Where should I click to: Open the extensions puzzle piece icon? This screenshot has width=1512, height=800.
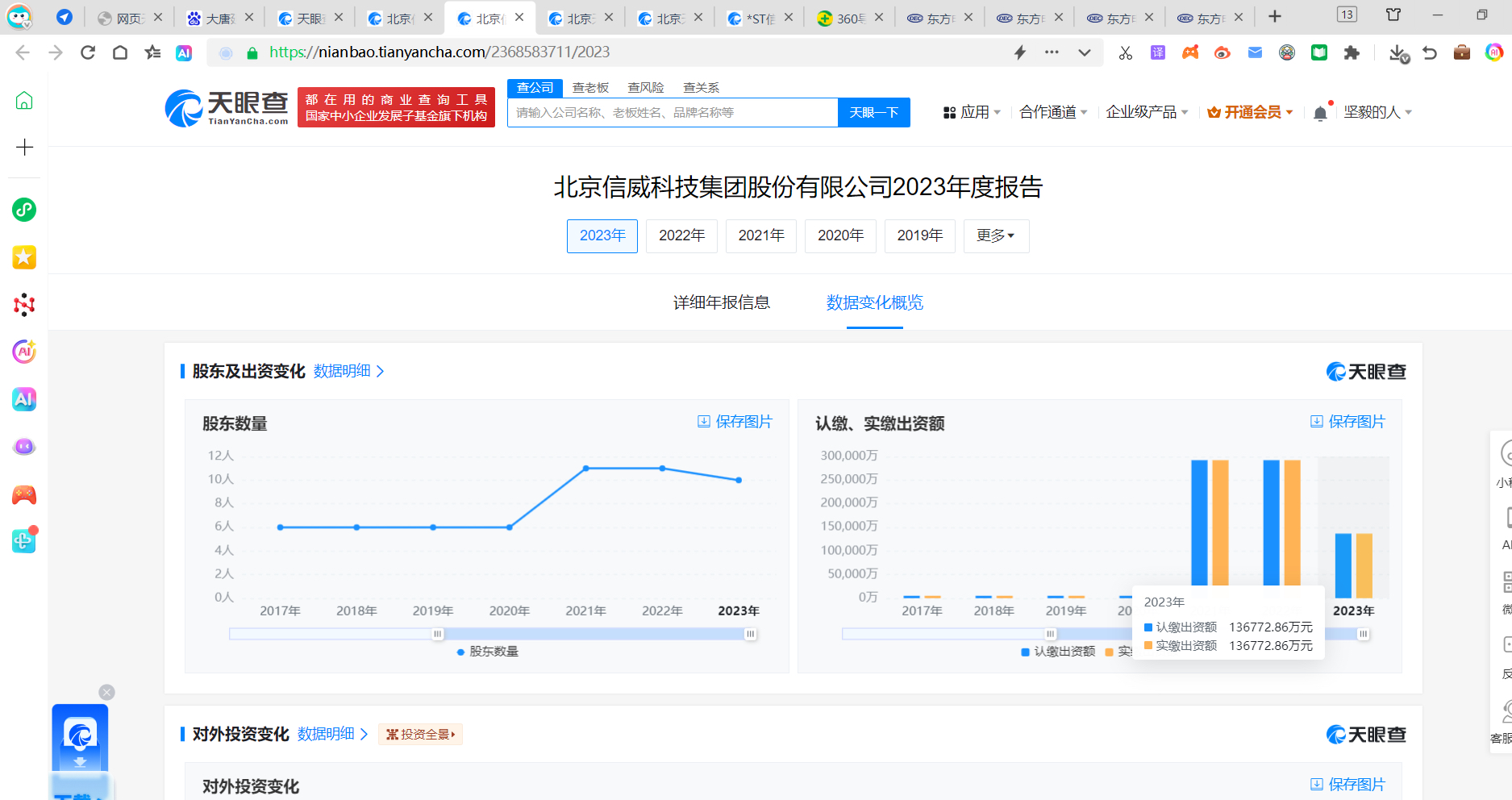(x=1352, y=52)
